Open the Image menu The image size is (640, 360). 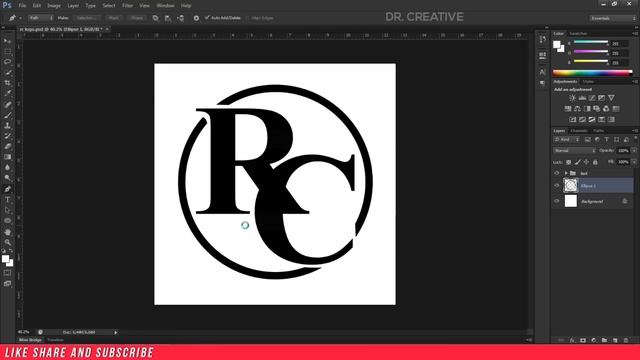coord(53,6)
